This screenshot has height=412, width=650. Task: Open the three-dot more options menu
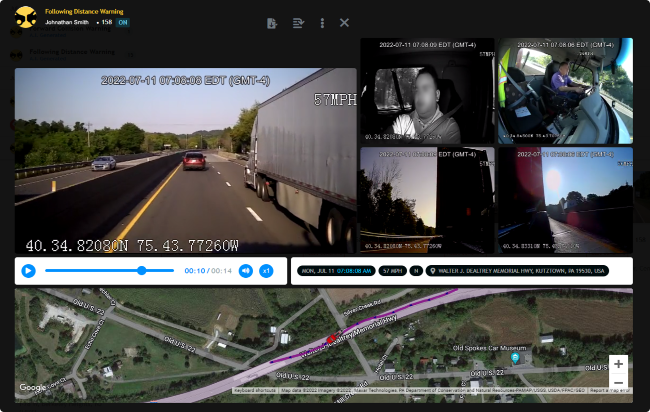click(x=322, y=23)
